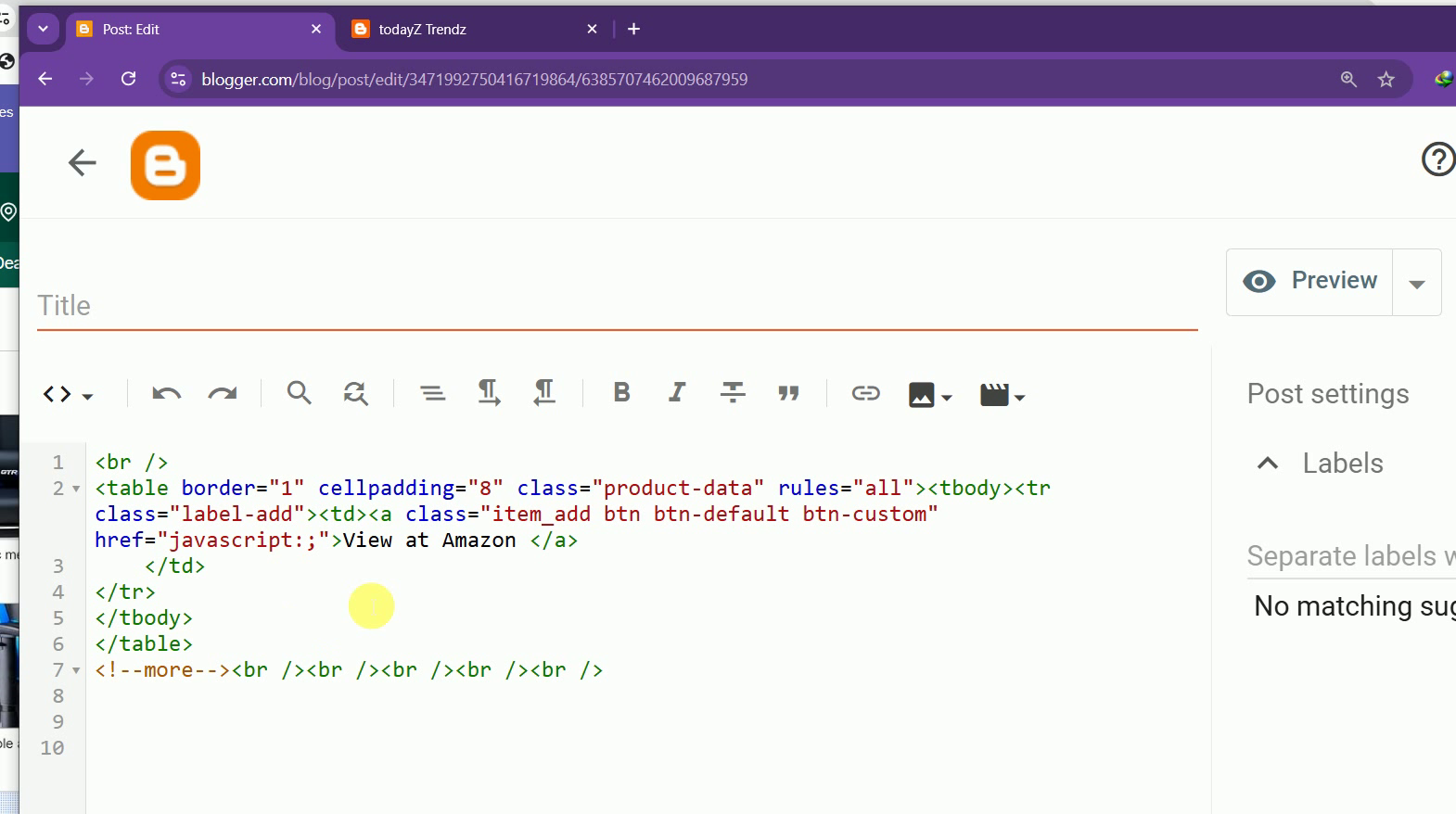This screenshot has height=814, width=1456.
Task: Open the Find and Replace tool
Action: pyautogui.click(x=355, y=393)
